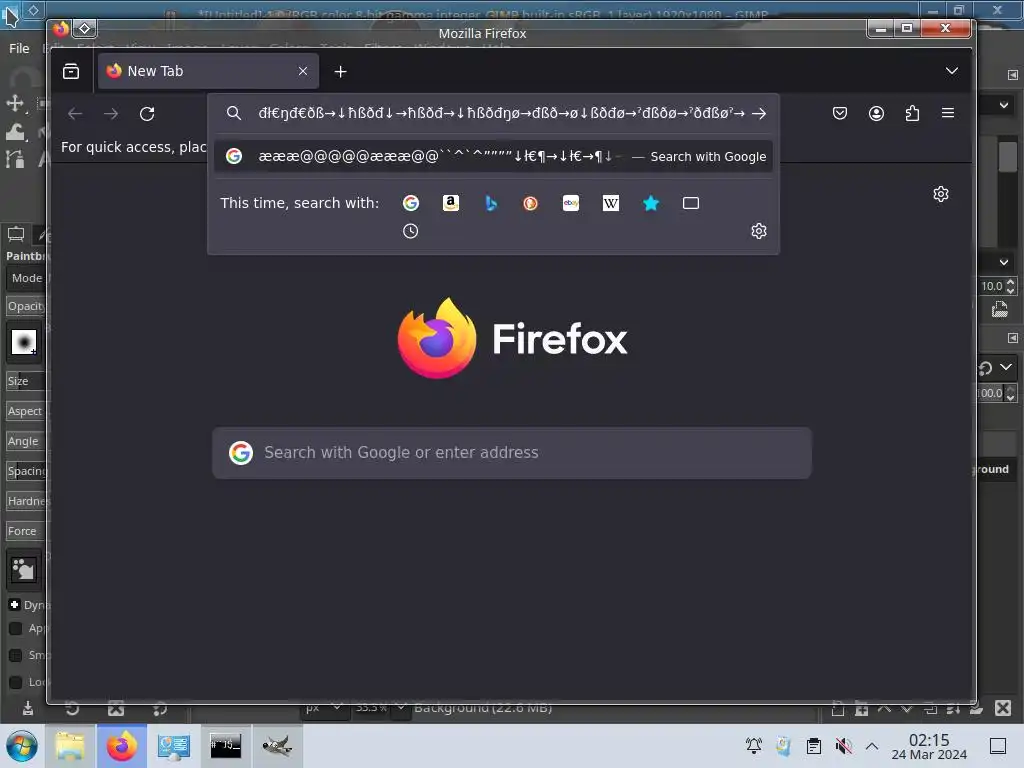The image size is (1024, 768).
Task: Open the Firefox account menu
Action: pyautogui.click(x=876, y=113)
